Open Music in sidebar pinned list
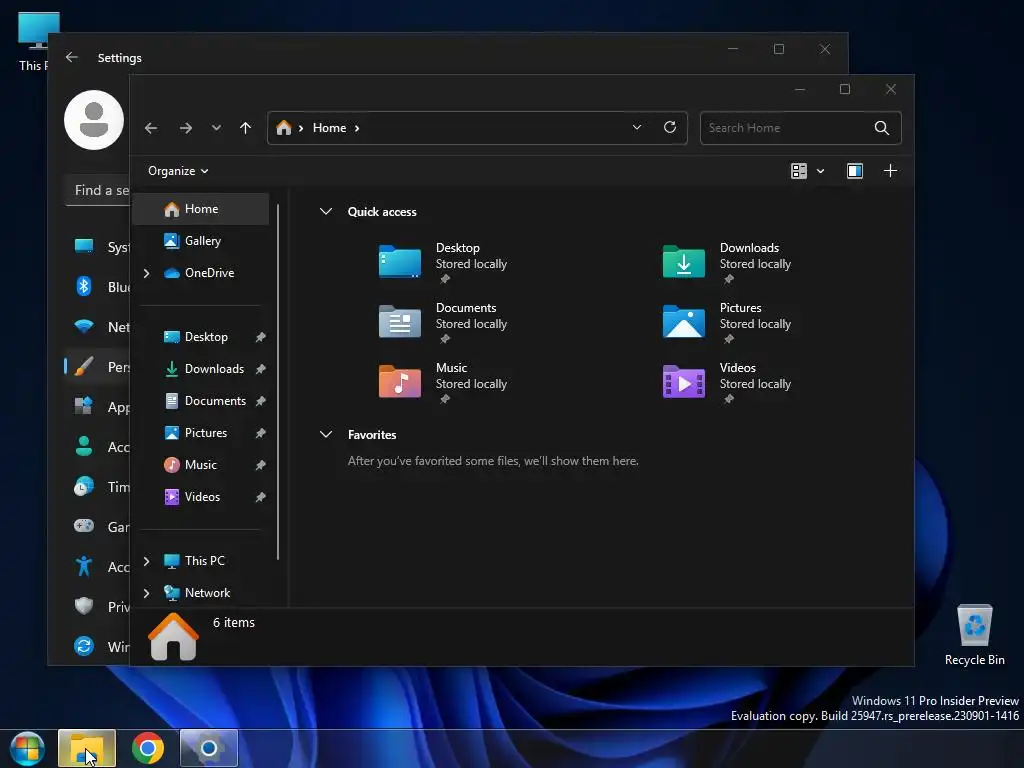 point(201,465)
